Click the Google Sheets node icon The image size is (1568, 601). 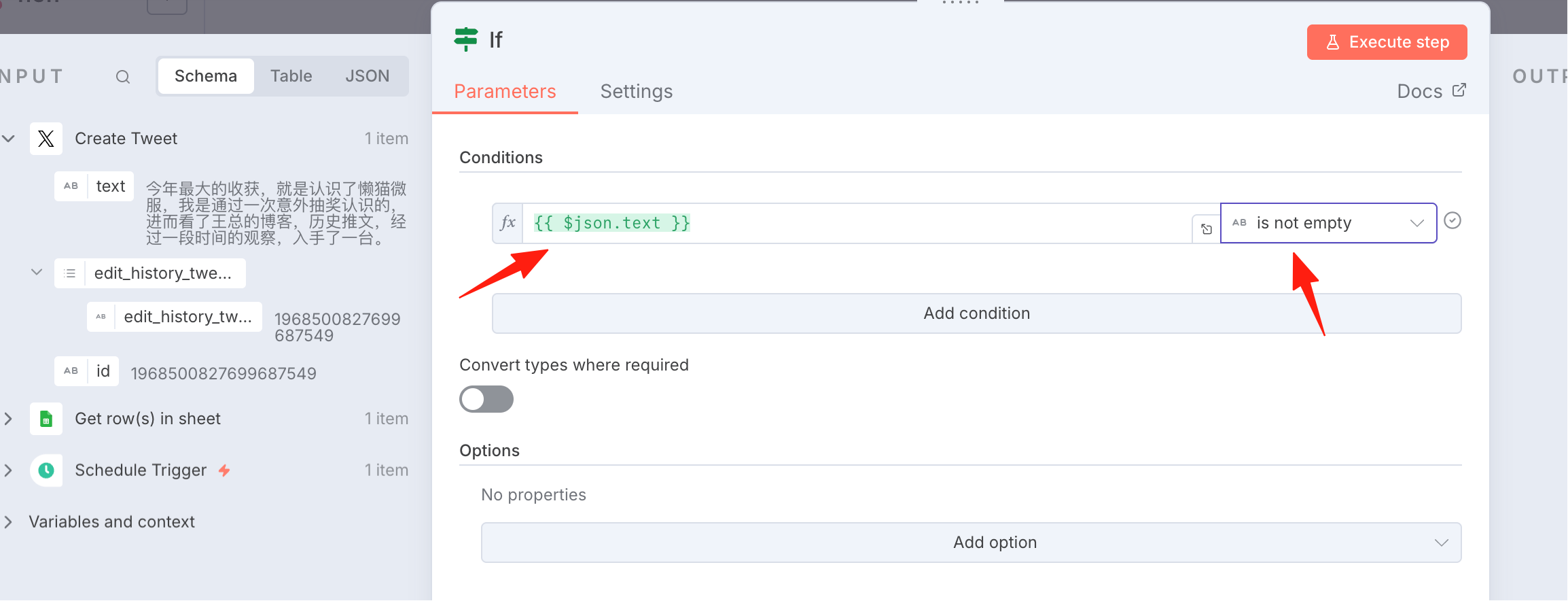(x=46, y=419)
